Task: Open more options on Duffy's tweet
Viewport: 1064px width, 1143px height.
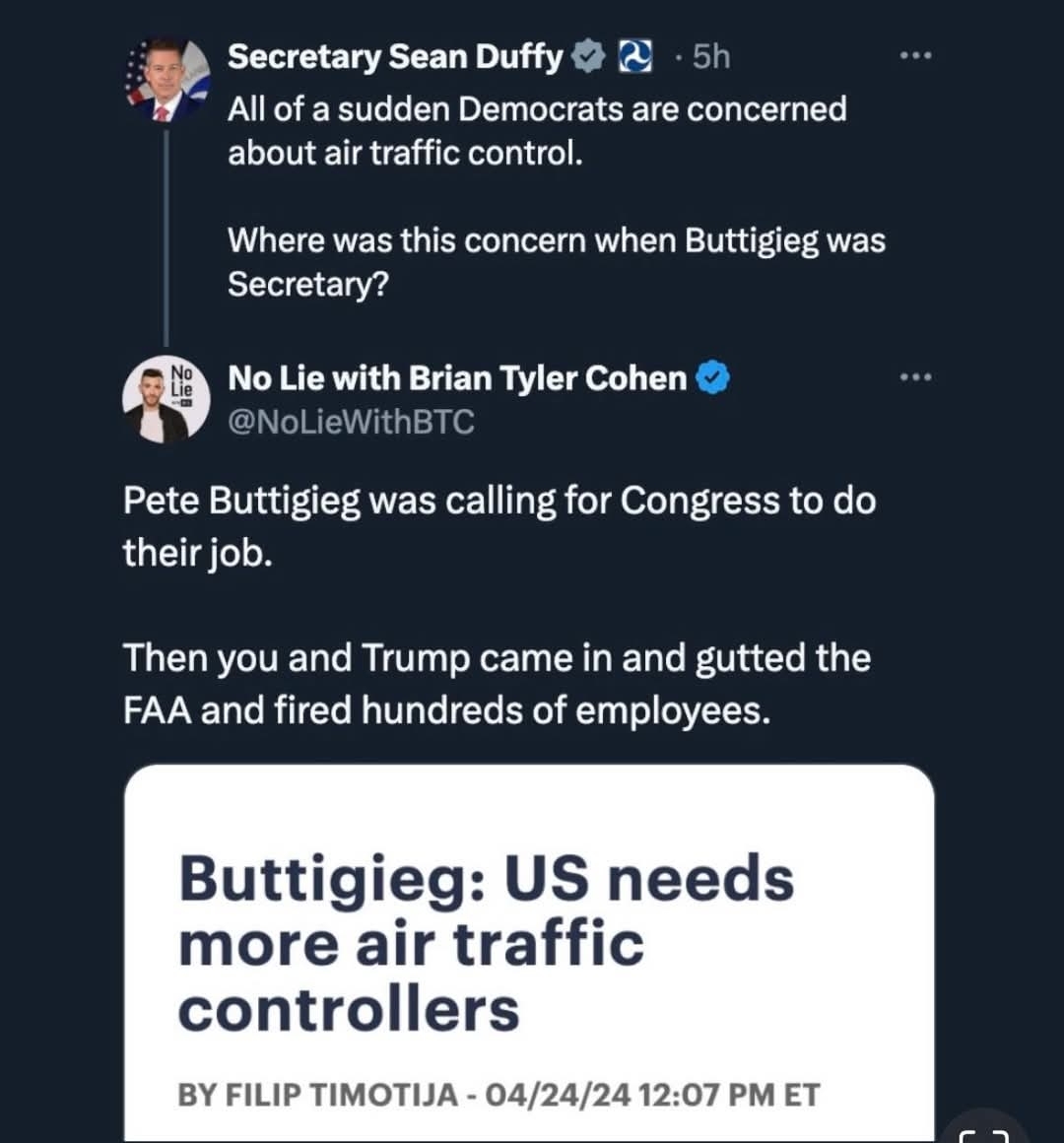Action: (x=915, y=55)
